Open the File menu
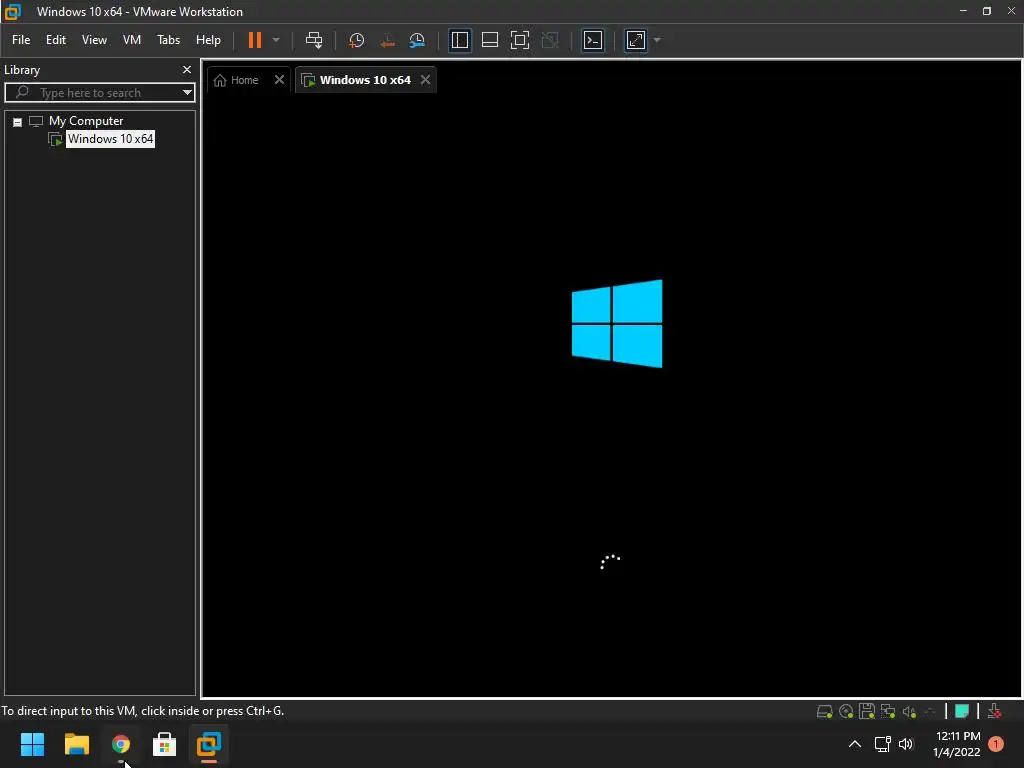Viewport: 1024px width, 768px height. 21,40
